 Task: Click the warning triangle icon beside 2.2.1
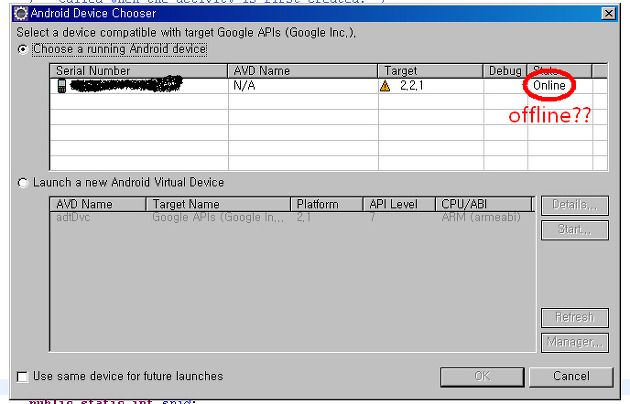pos(385,86)
